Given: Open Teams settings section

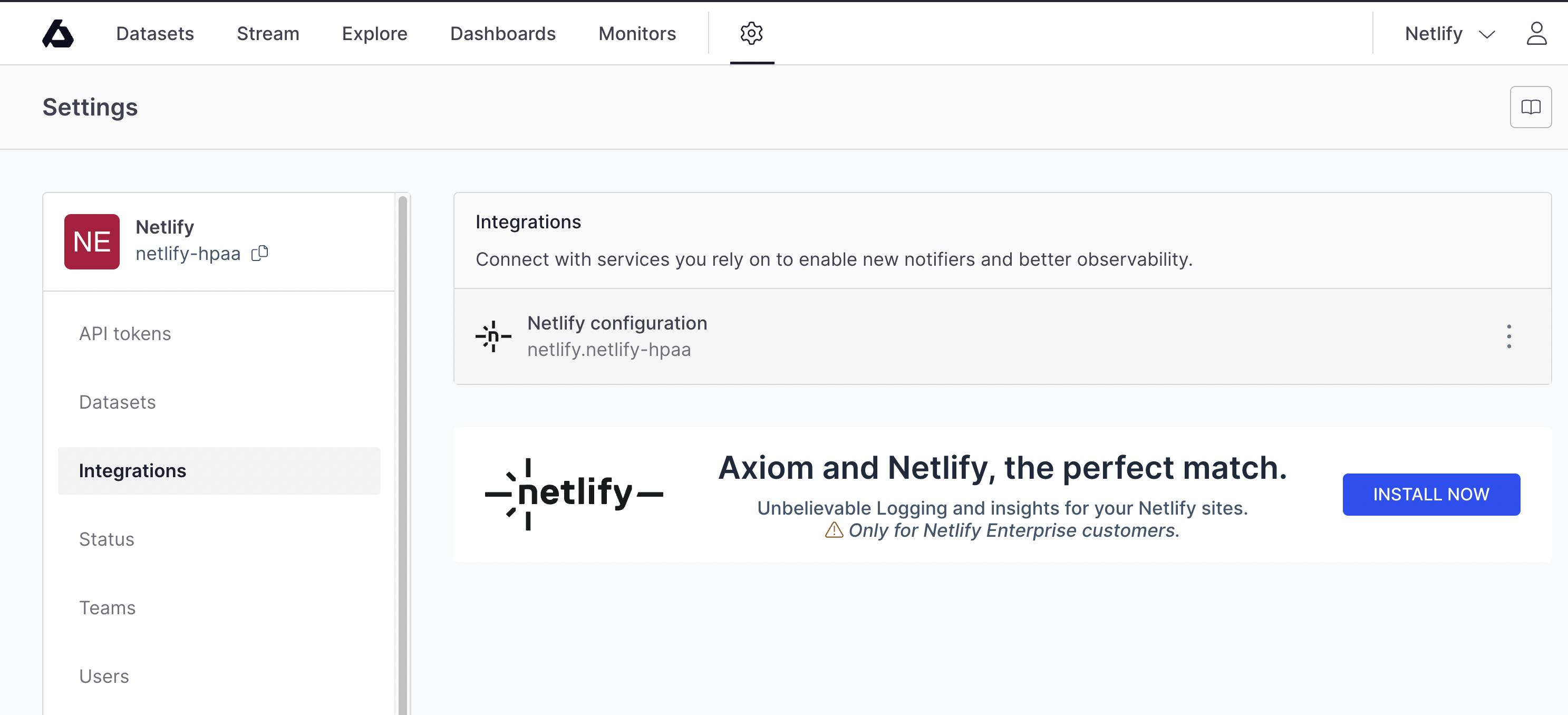Looking at the screenshot, I should (107, 607).
